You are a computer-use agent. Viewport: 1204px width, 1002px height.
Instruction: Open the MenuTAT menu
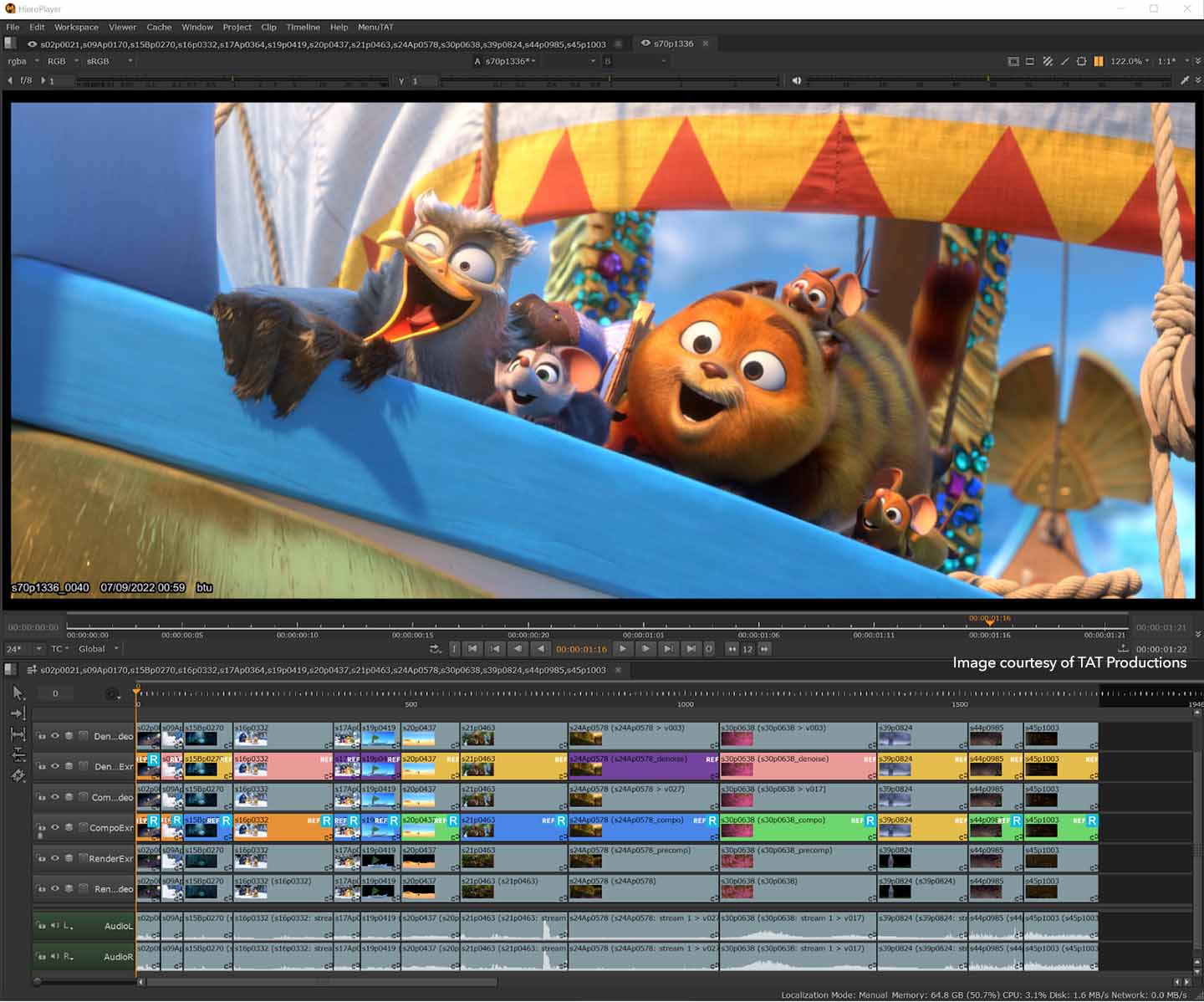point(375,27)
